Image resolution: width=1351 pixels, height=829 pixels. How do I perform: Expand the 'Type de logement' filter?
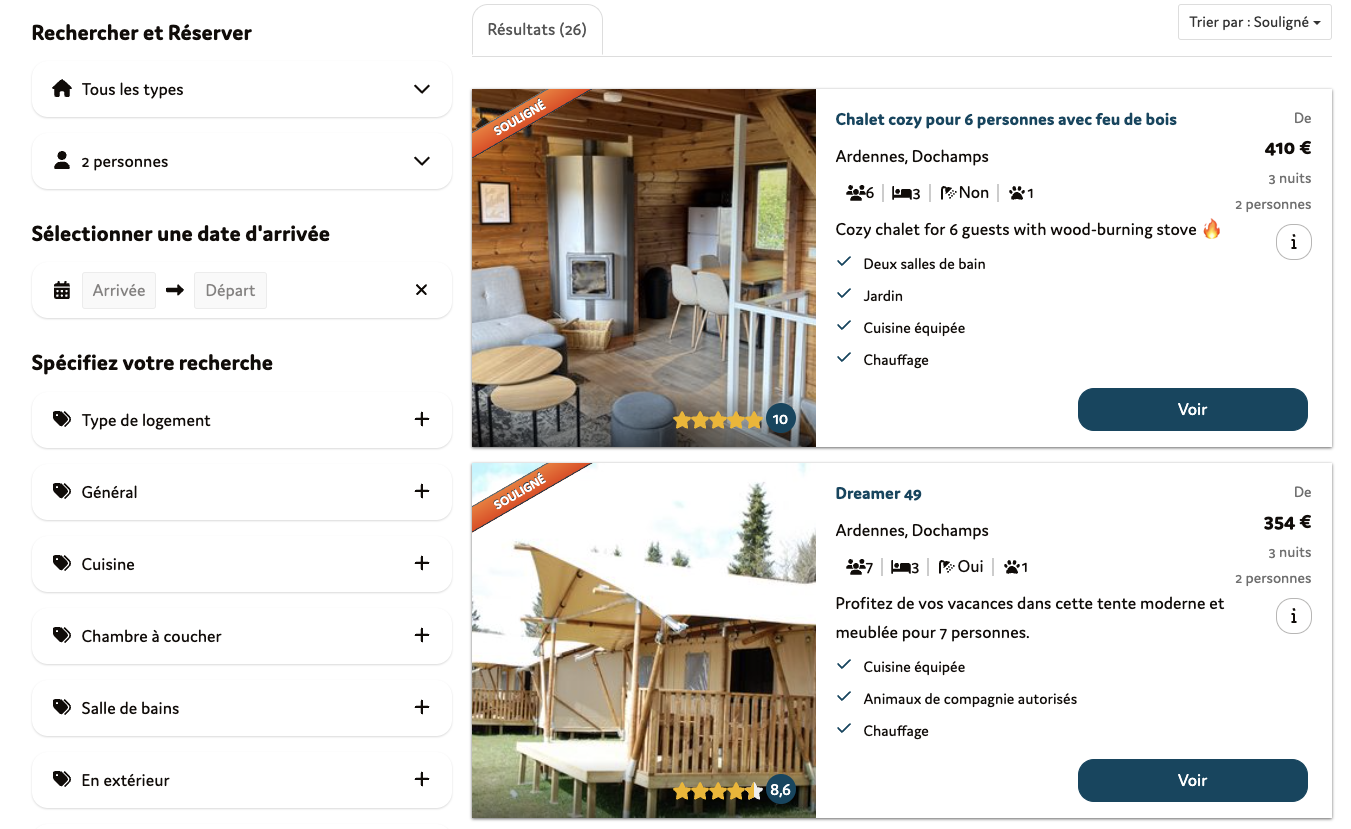pyautogui.click(x=241, y=420)
